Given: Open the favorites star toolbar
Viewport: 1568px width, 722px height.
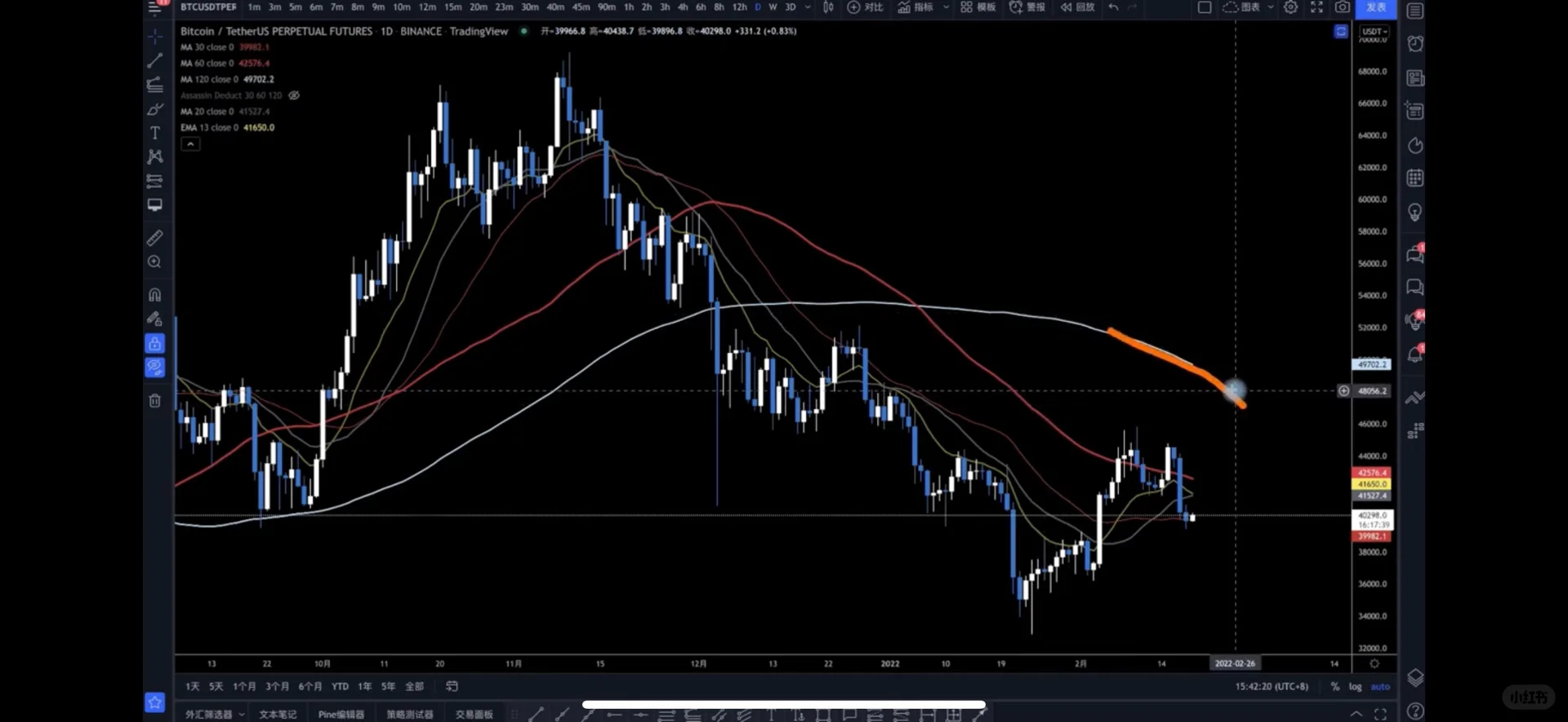Looking at the screenshot, I should (154, 702).
